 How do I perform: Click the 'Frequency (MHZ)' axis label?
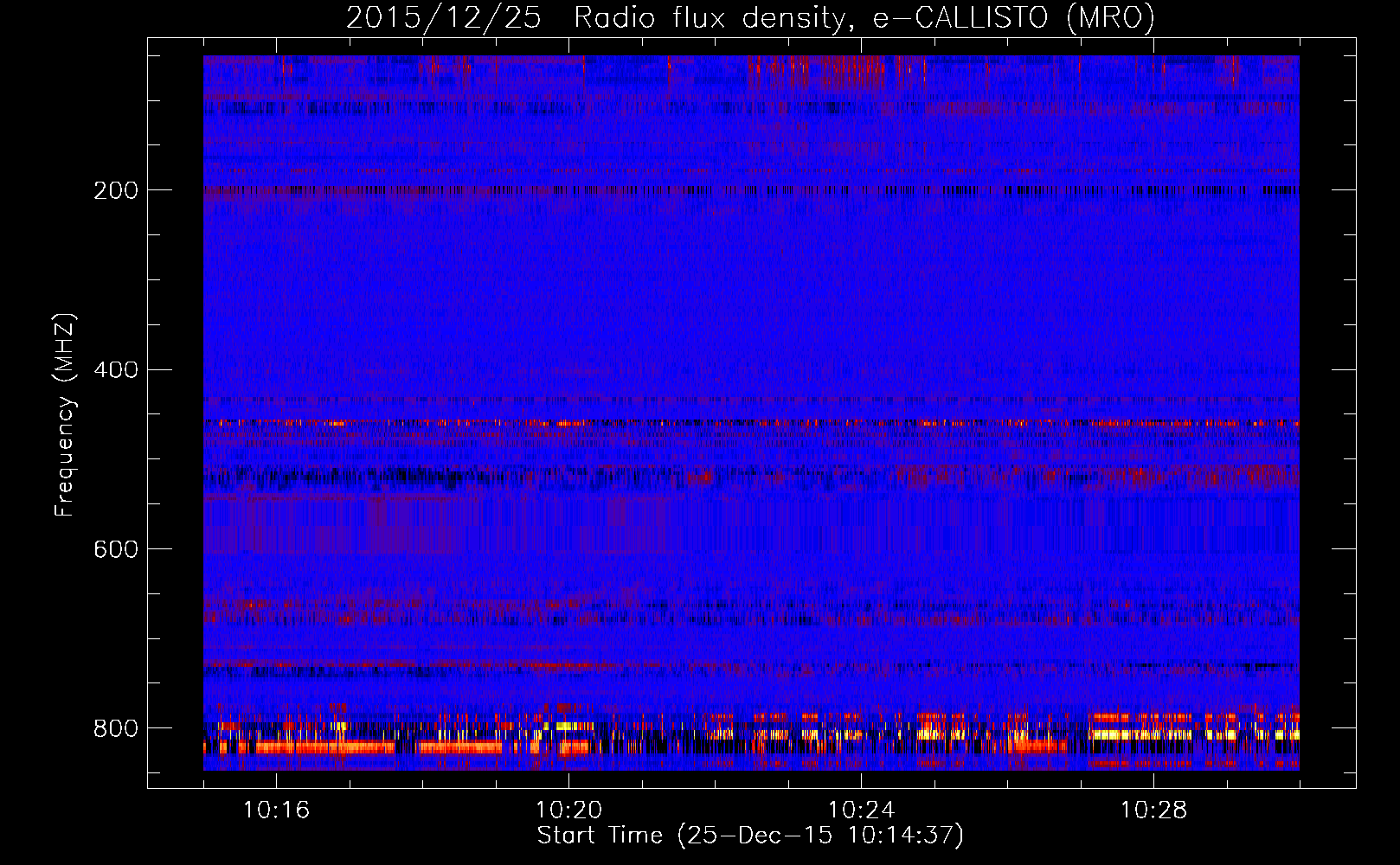(65, 415)
